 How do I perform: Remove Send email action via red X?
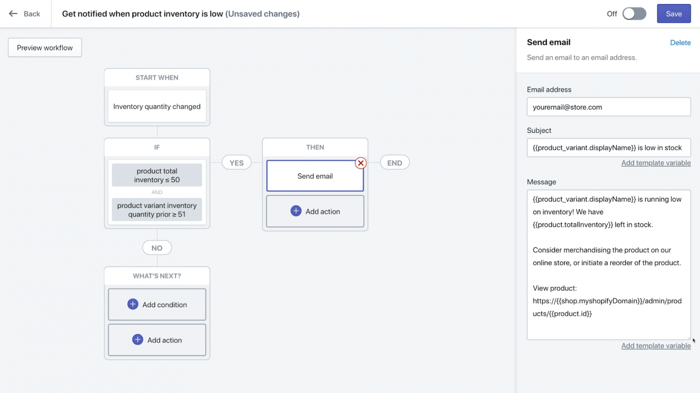click(361, 163)
